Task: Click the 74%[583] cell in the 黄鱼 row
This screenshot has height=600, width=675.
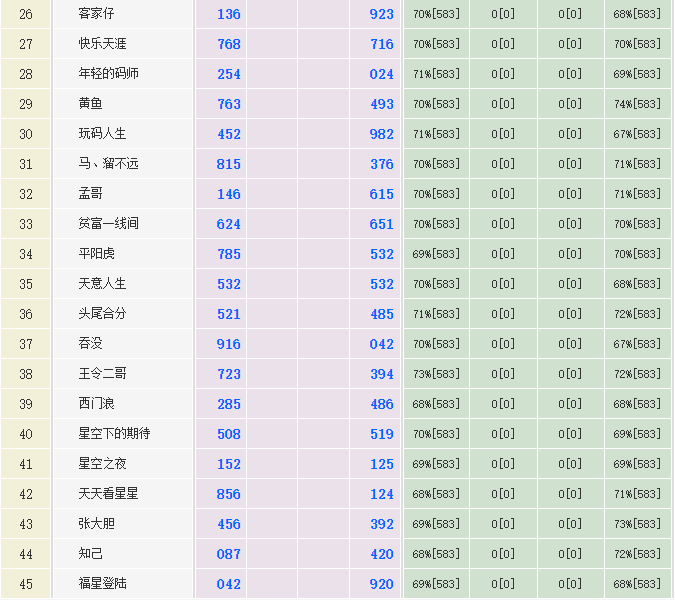Action: pos(637,104)
